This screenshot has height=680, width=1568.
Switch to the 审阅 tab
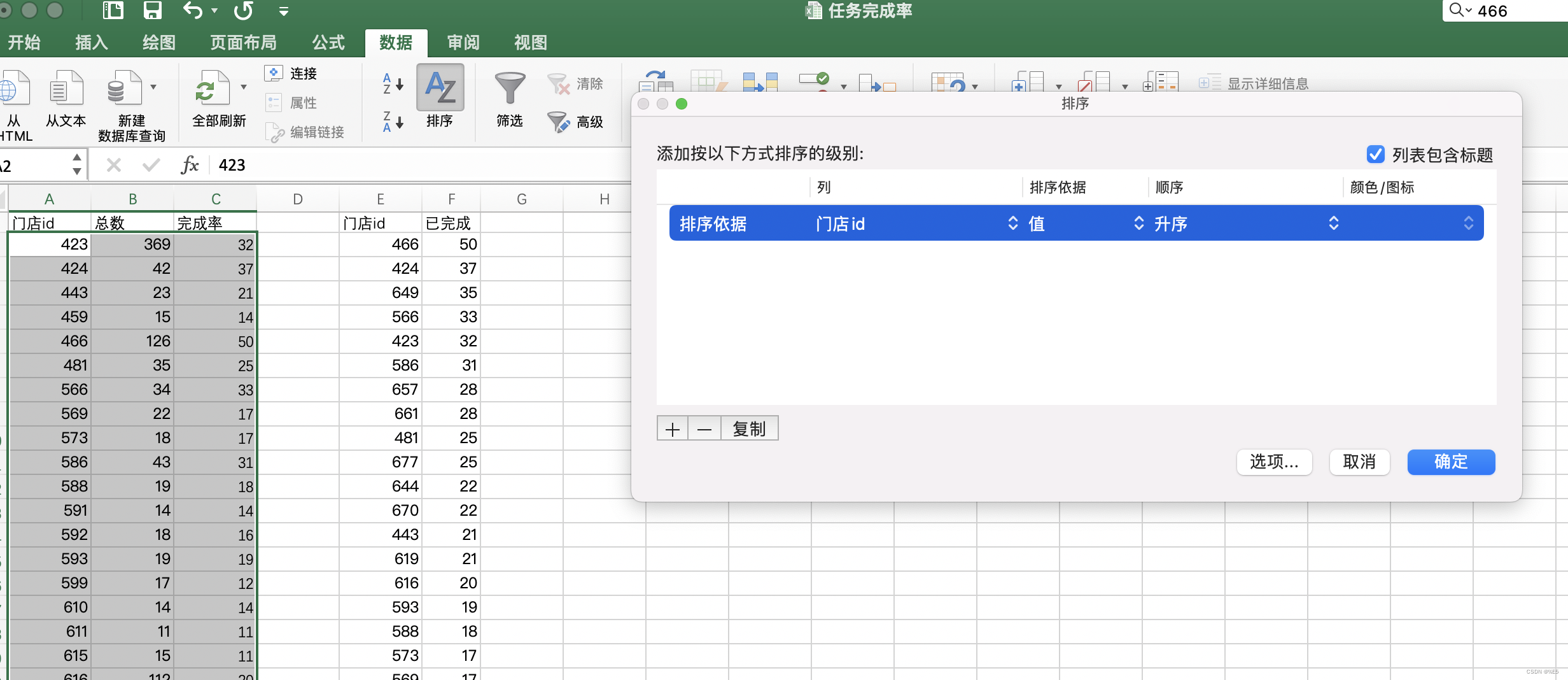pos(463,42)
